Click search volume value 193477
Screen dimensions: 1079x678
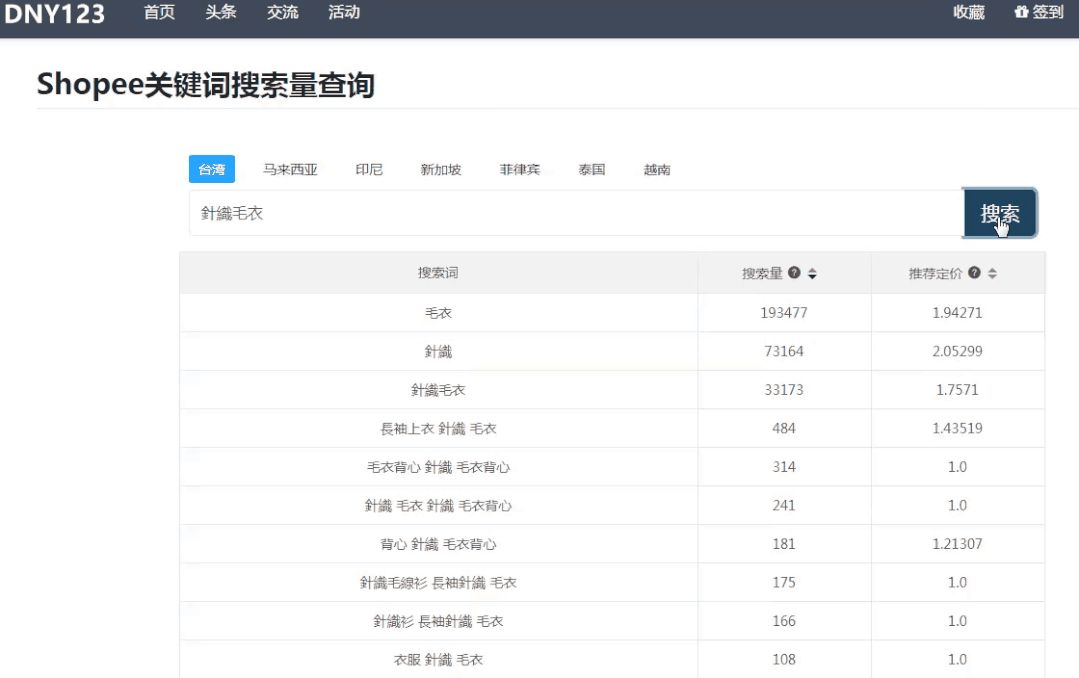pyautogui.click(x=784, y=312)
